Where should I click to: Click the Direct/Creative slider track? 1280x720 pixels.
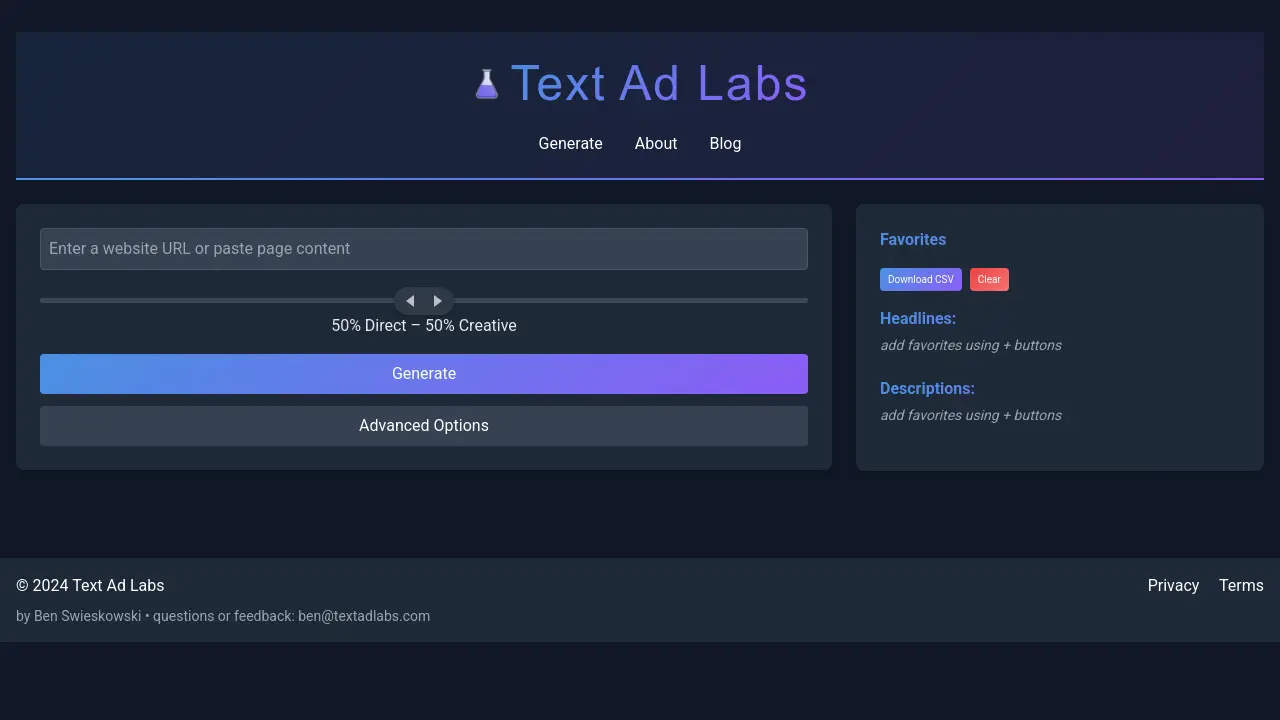pyautogui.click(x=424, y=301)
